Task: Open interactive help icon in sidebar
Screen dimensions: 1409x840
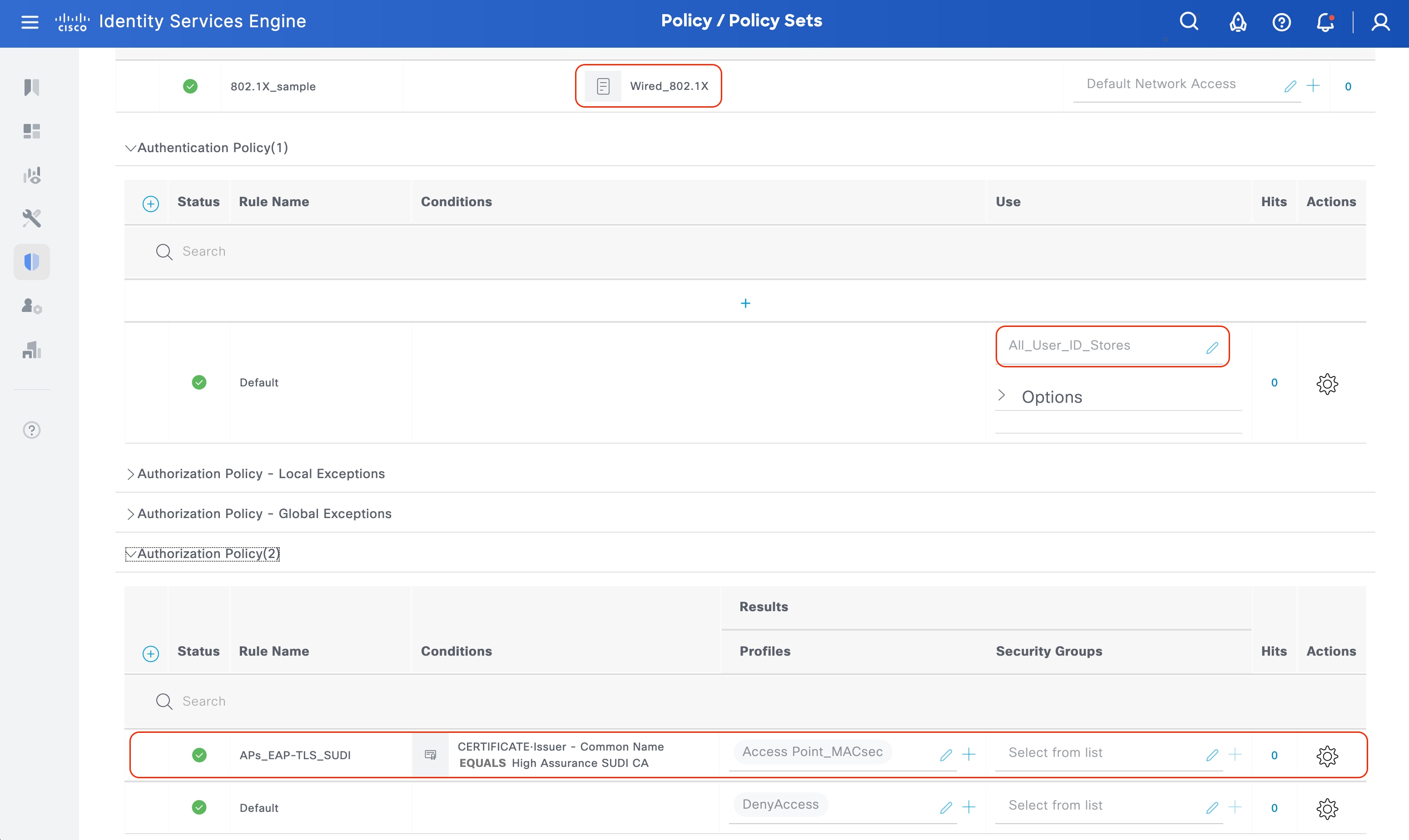Action: [32, 430]
